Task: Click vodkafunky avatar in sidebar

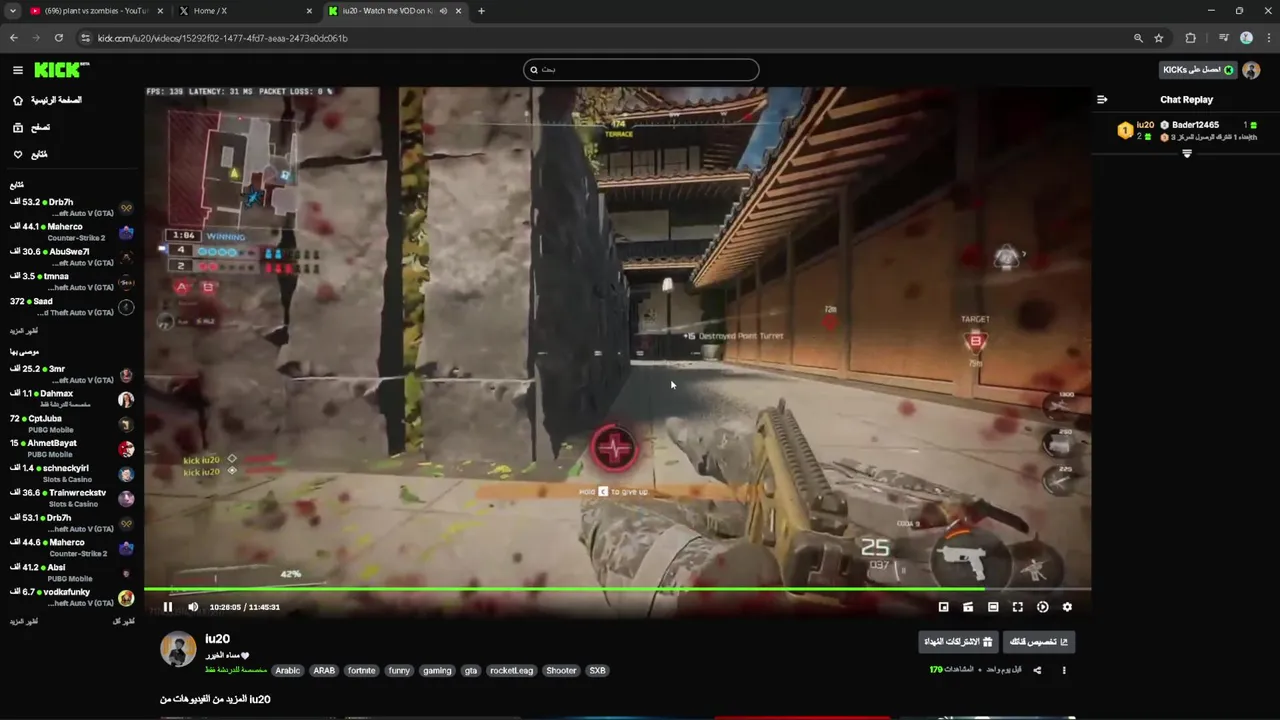Action: 126,598
